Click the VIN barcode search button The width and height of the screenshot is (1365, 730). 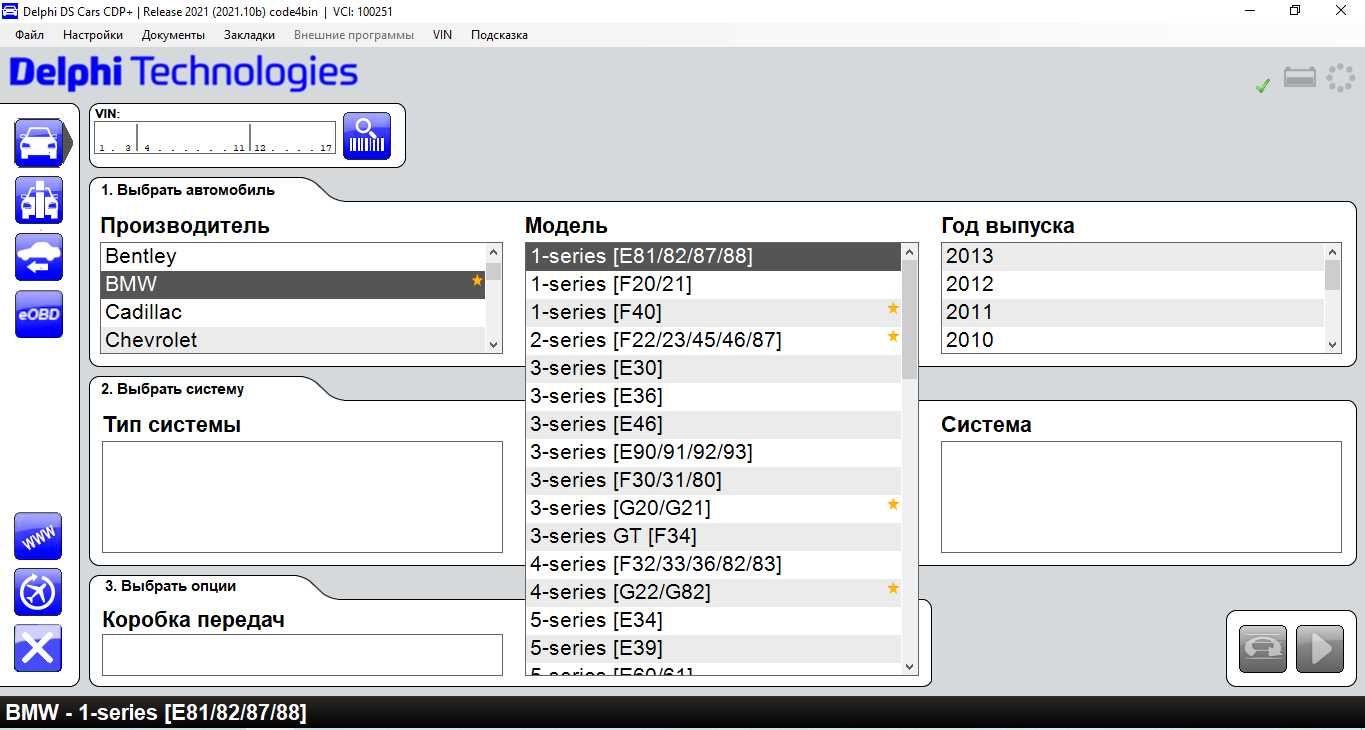[x=367, y=136]
